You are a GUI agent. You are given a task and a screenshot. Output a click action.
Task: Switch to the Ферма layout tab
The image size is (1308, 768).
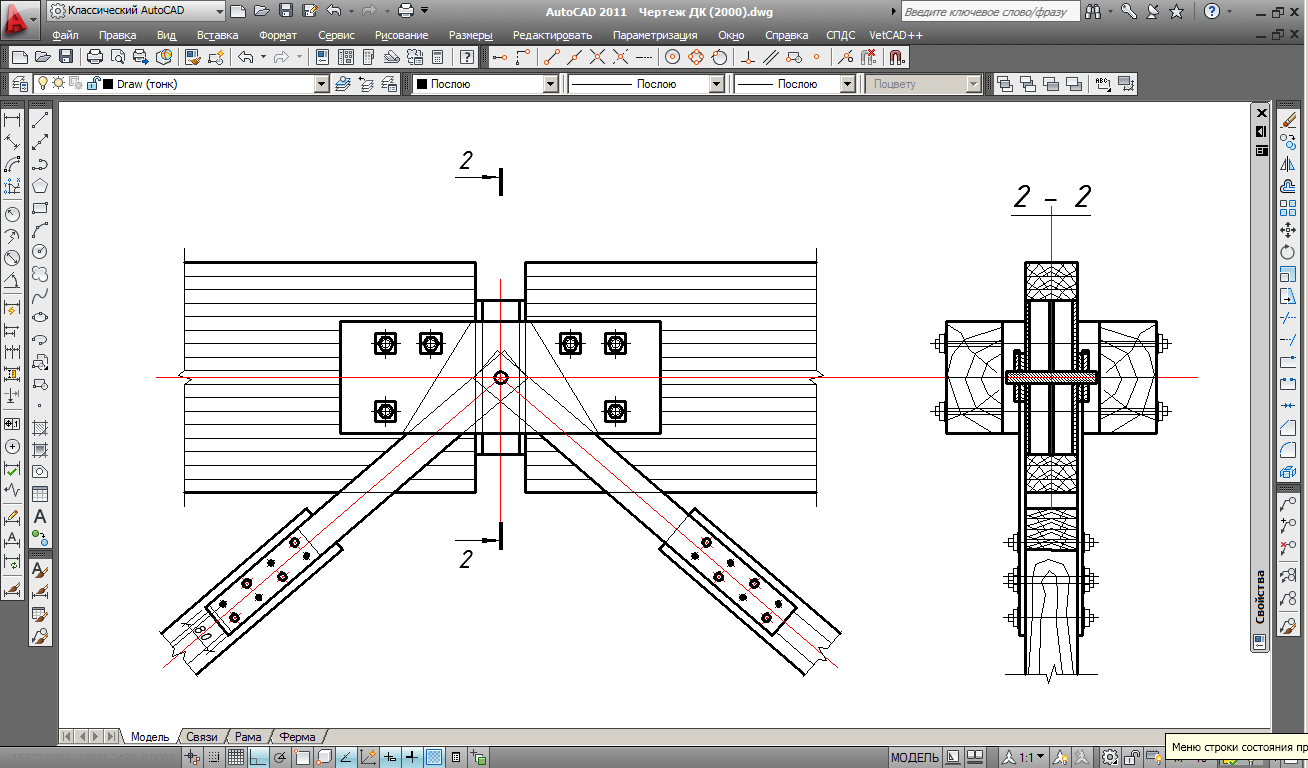coord(297,737)
